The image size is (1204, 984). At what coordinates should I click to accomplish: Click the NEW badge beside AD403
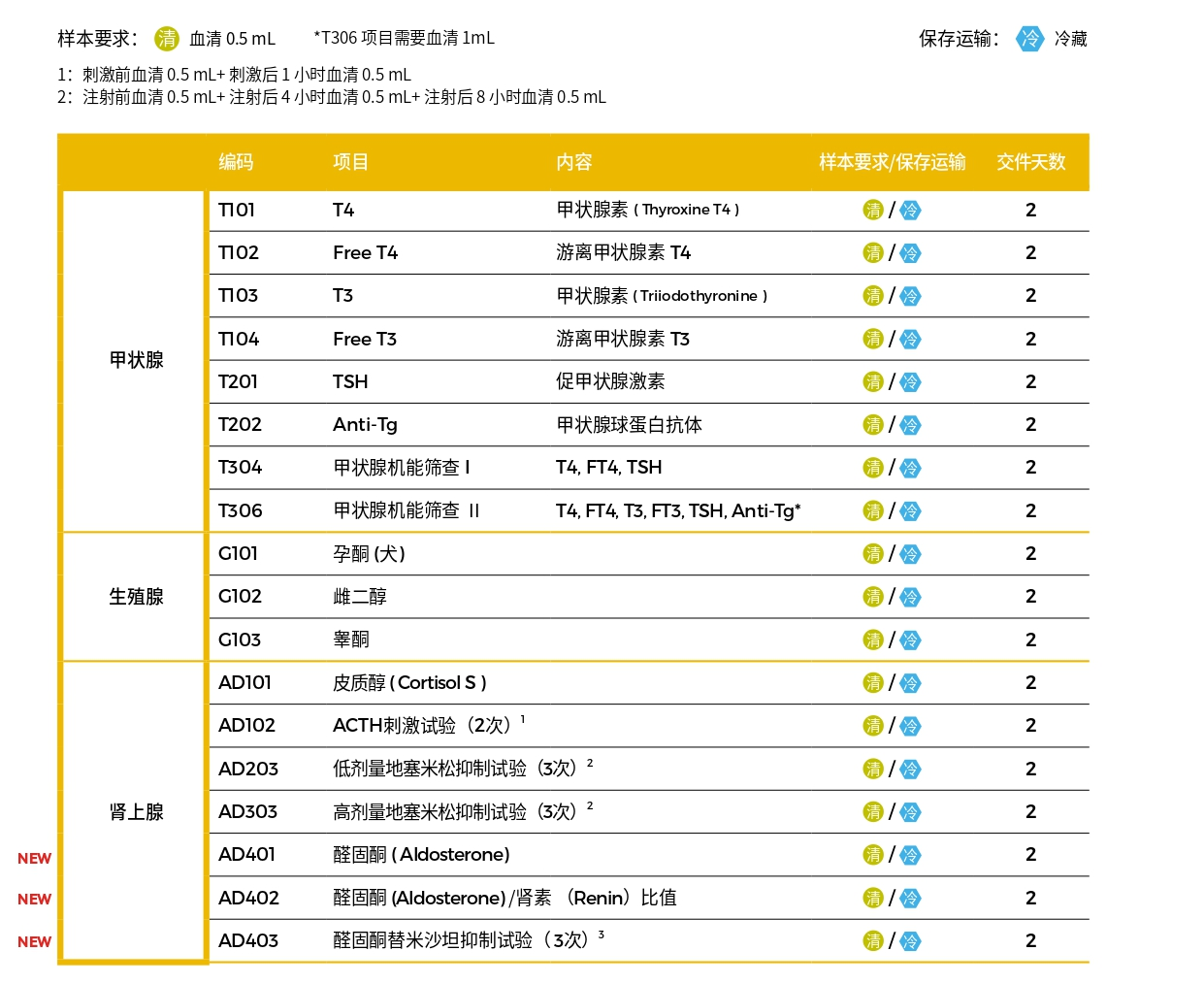click(34, 942)
